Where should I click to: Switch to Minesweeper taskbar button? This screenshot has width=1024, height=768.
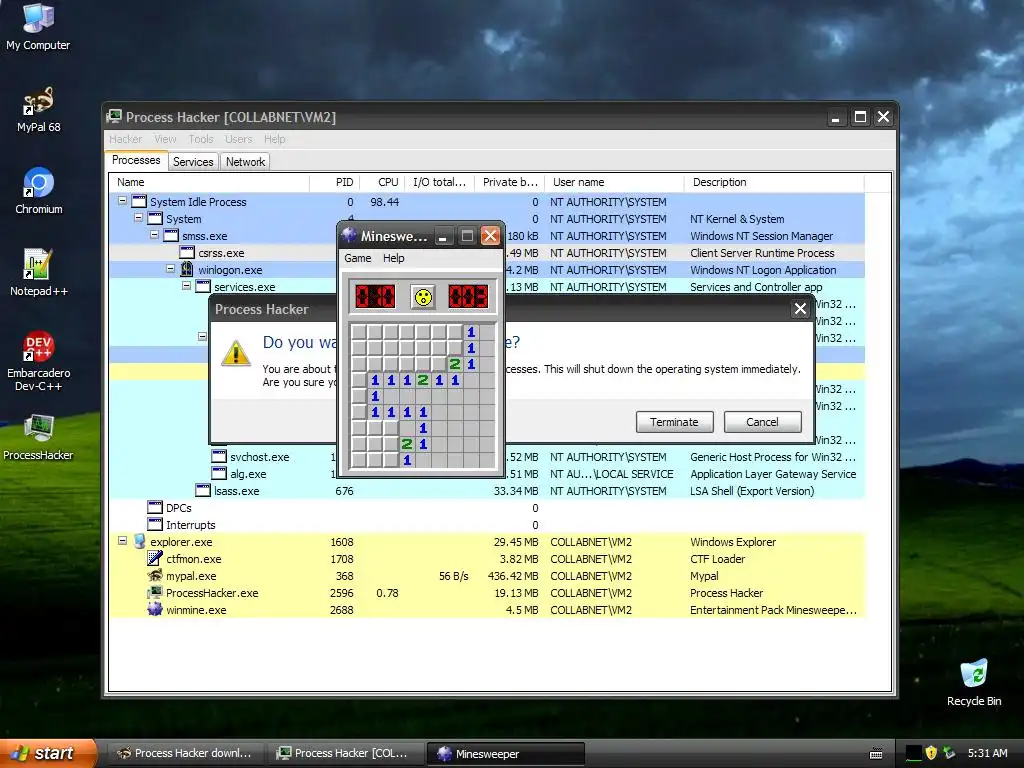pos(505,754)
